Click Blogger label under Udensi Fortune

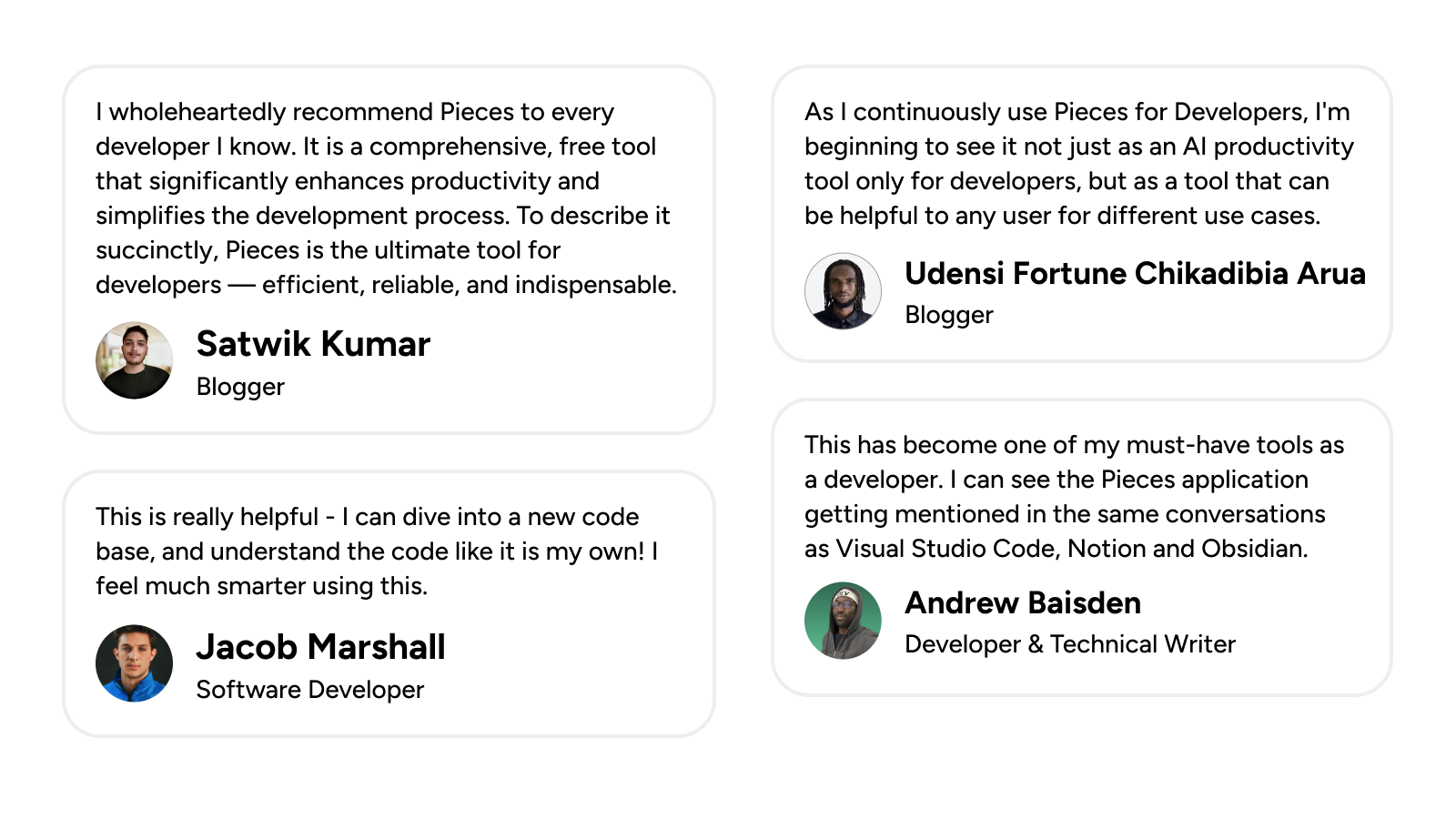[949, 315]
